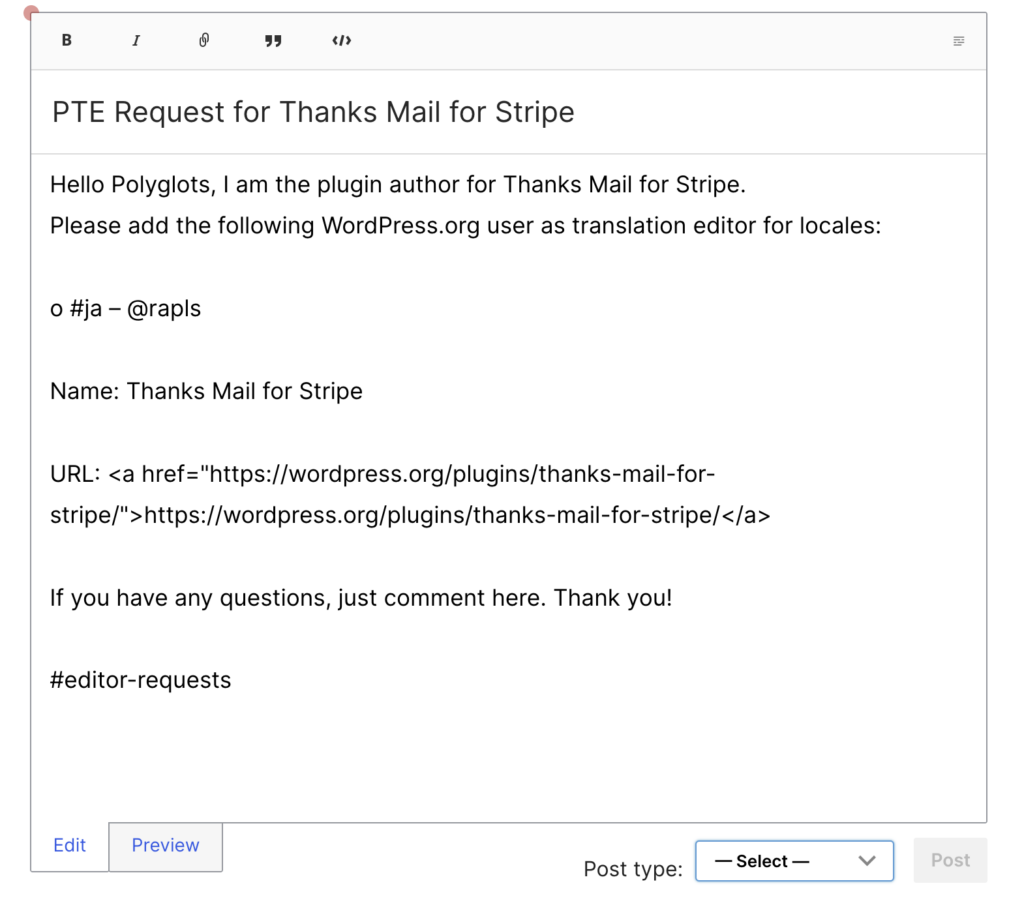The width and height of the screenshot is (1024, 918).
Task: Click the URL anchor tag text
Action: click(410, 494)
